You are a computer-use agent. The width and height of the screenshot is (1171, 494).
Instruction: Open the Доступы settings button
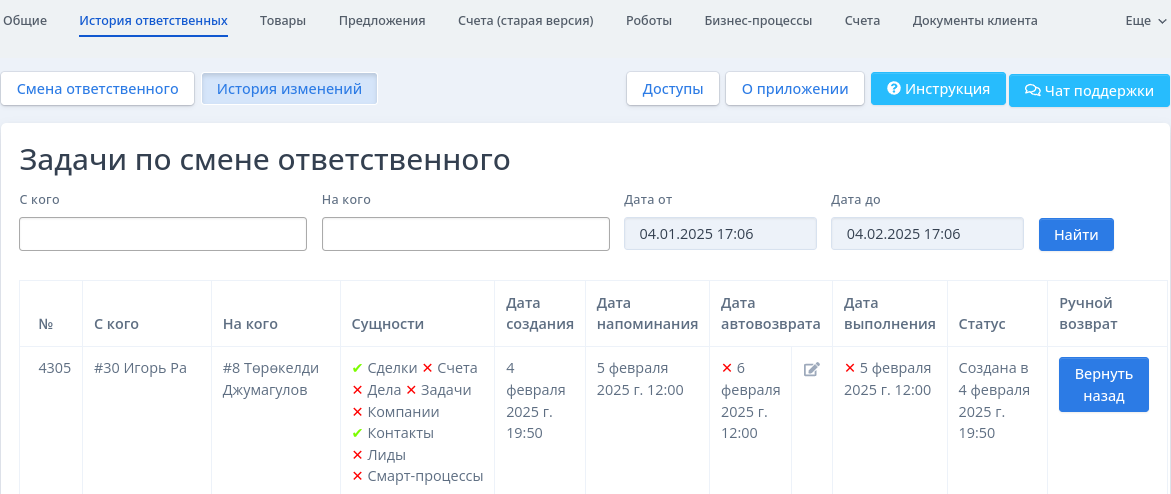pyautogui.click(x=673, y=89)
